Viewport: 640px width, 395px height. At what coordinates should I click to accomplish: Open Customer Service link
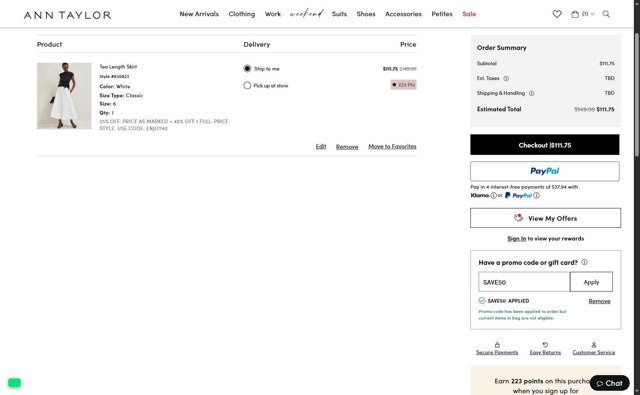pos(593,353)
